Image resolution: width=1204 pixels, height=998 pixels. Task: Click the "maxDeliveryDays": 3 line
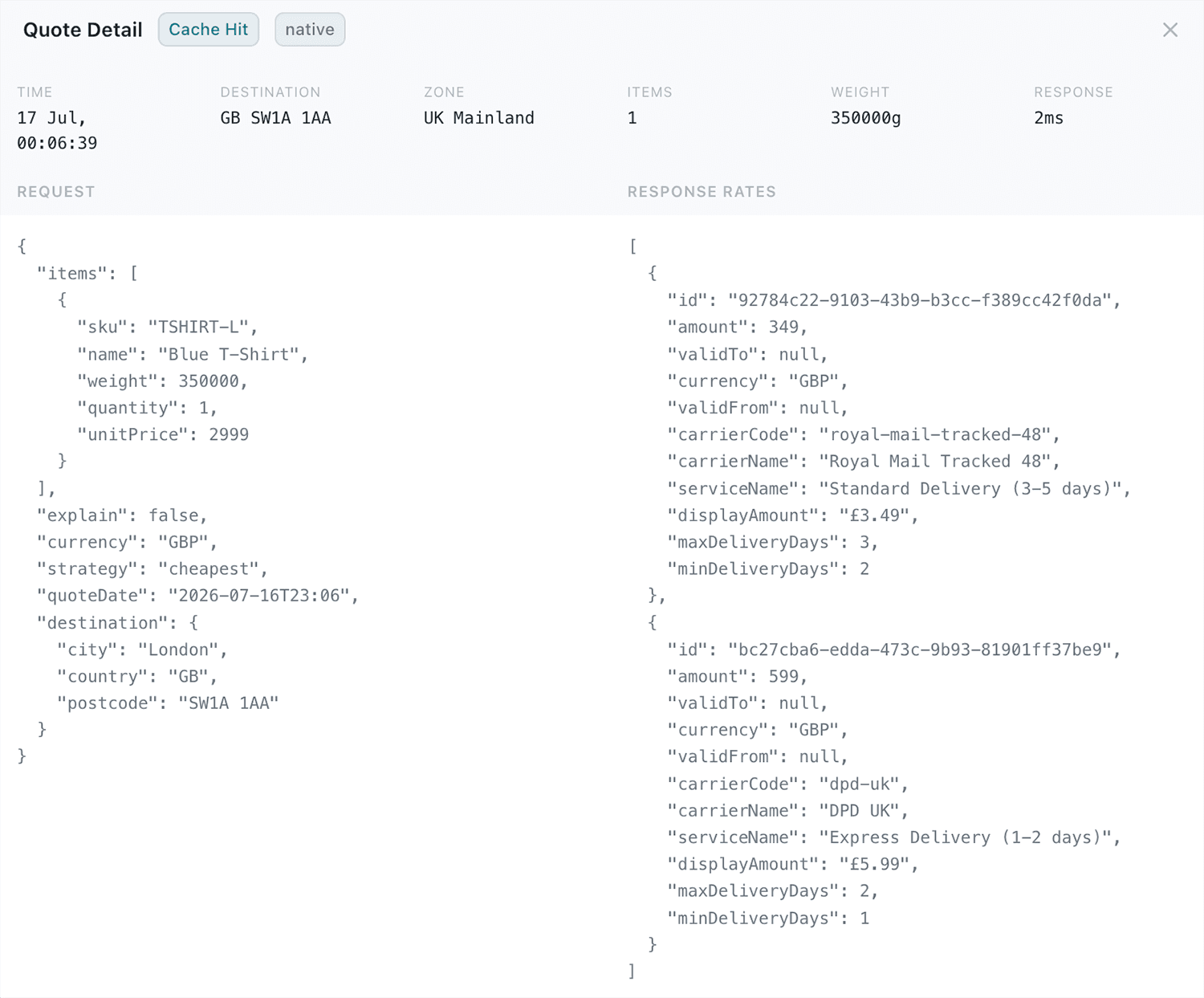773,543
